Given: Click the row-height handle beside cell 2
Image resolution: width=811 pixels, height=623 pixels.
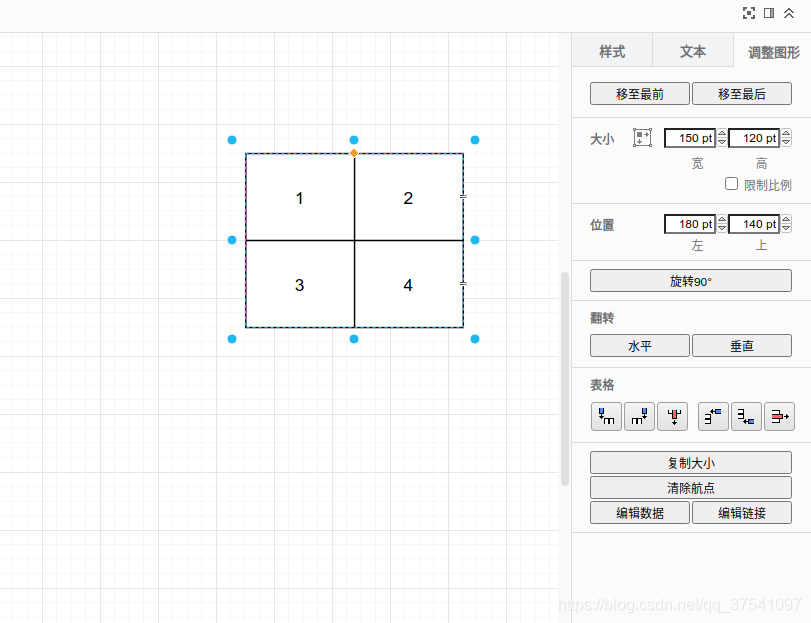Looking at the screenshot, I should tap(463, 196).
